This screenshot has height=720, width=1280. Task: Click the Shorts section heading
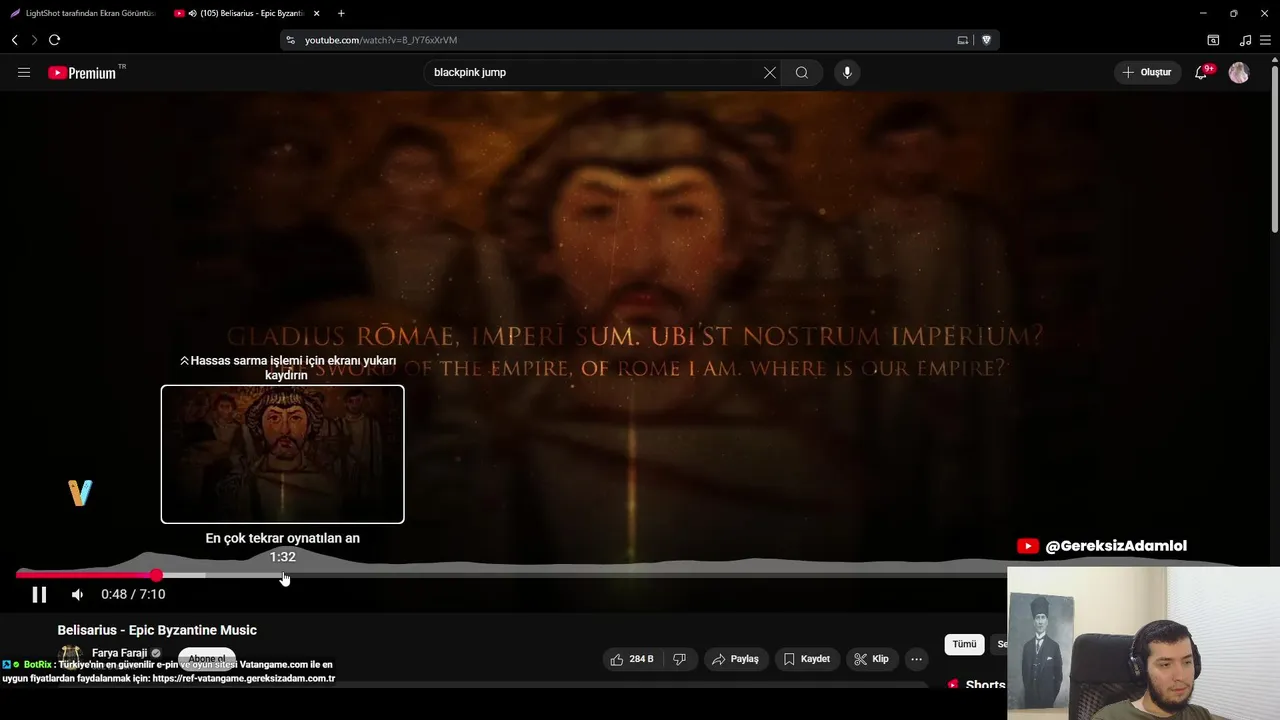pyautogui.click(x=985, y=685)
